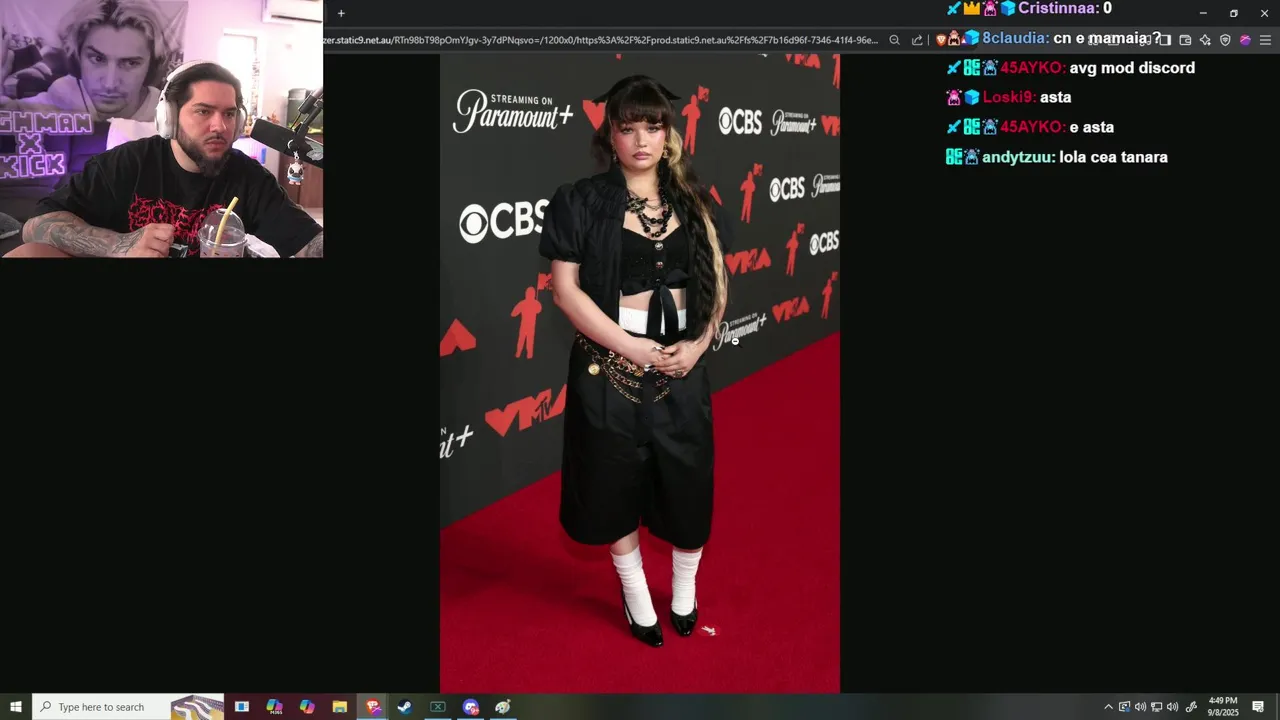This screenshot has width=1280, height=720.
Task: Click the zoom magnifier icon in address bar
Action: pos(894,40)
